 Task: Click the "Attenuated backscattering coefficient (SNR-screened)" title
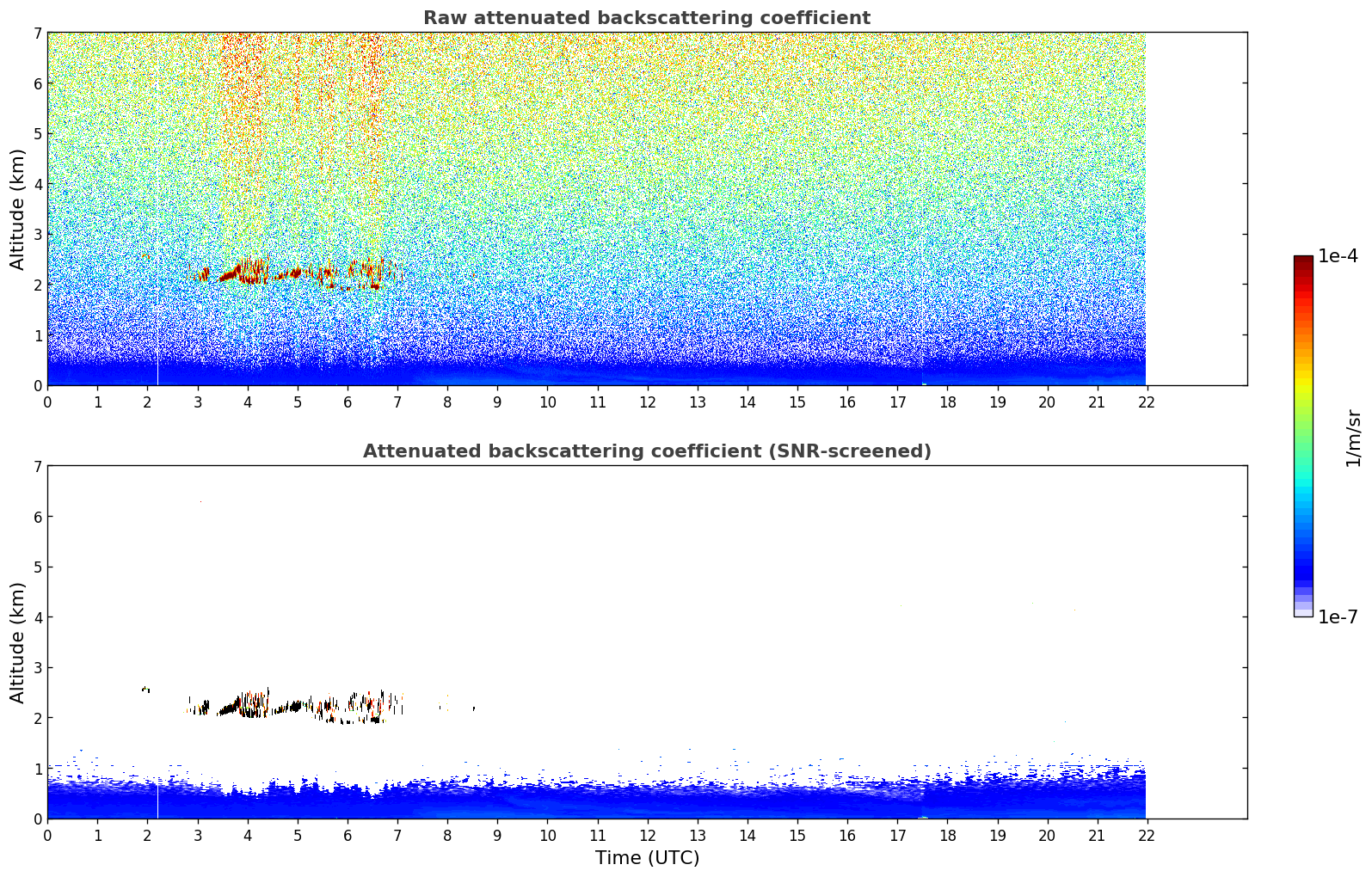(x=647, y=451)
